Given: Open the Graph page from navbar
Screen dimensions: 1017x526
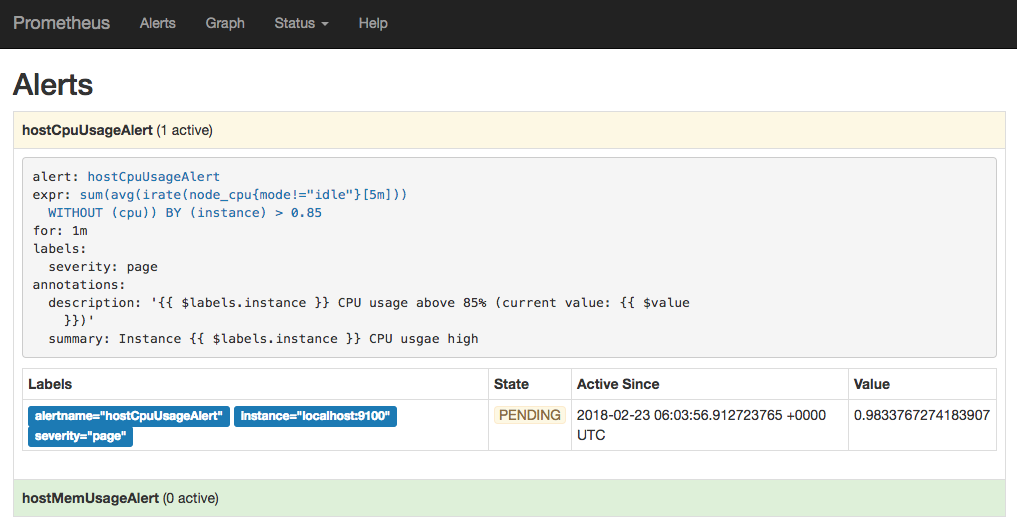Looking at the screenshot, I should tap(224, 23).
